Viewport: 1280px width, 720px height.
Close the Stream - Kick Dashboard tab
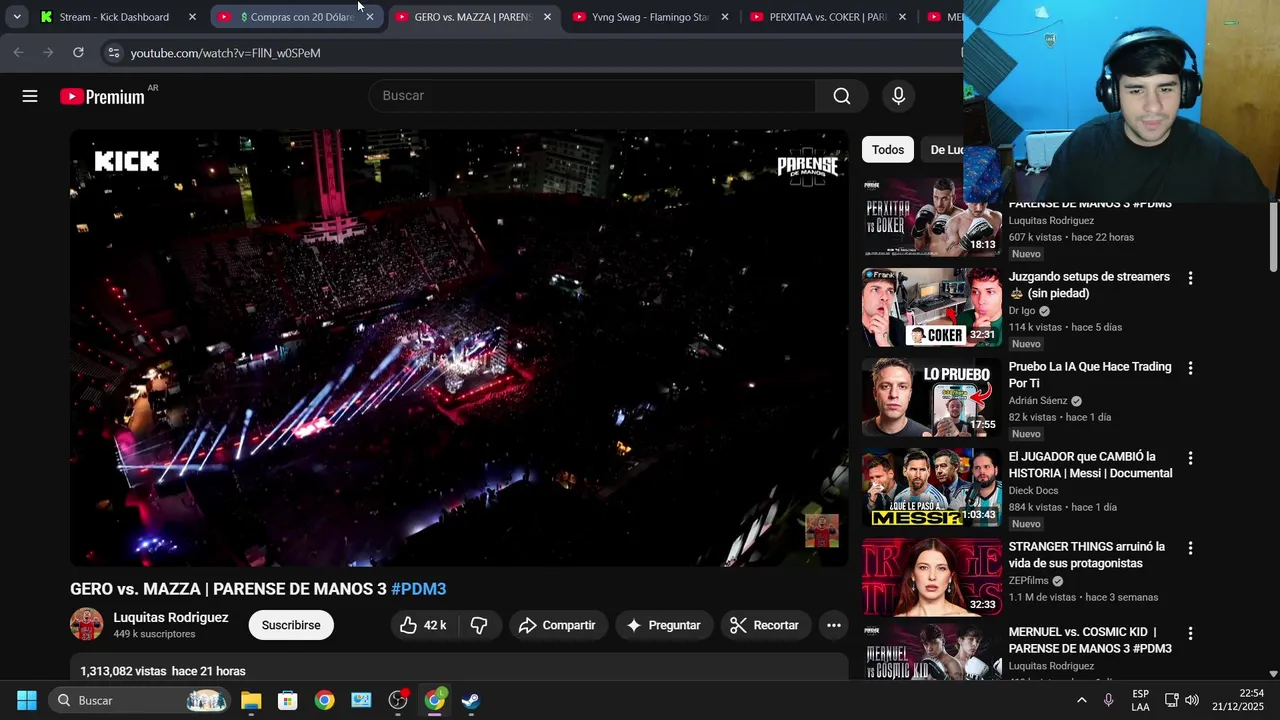tap(192, 17)
